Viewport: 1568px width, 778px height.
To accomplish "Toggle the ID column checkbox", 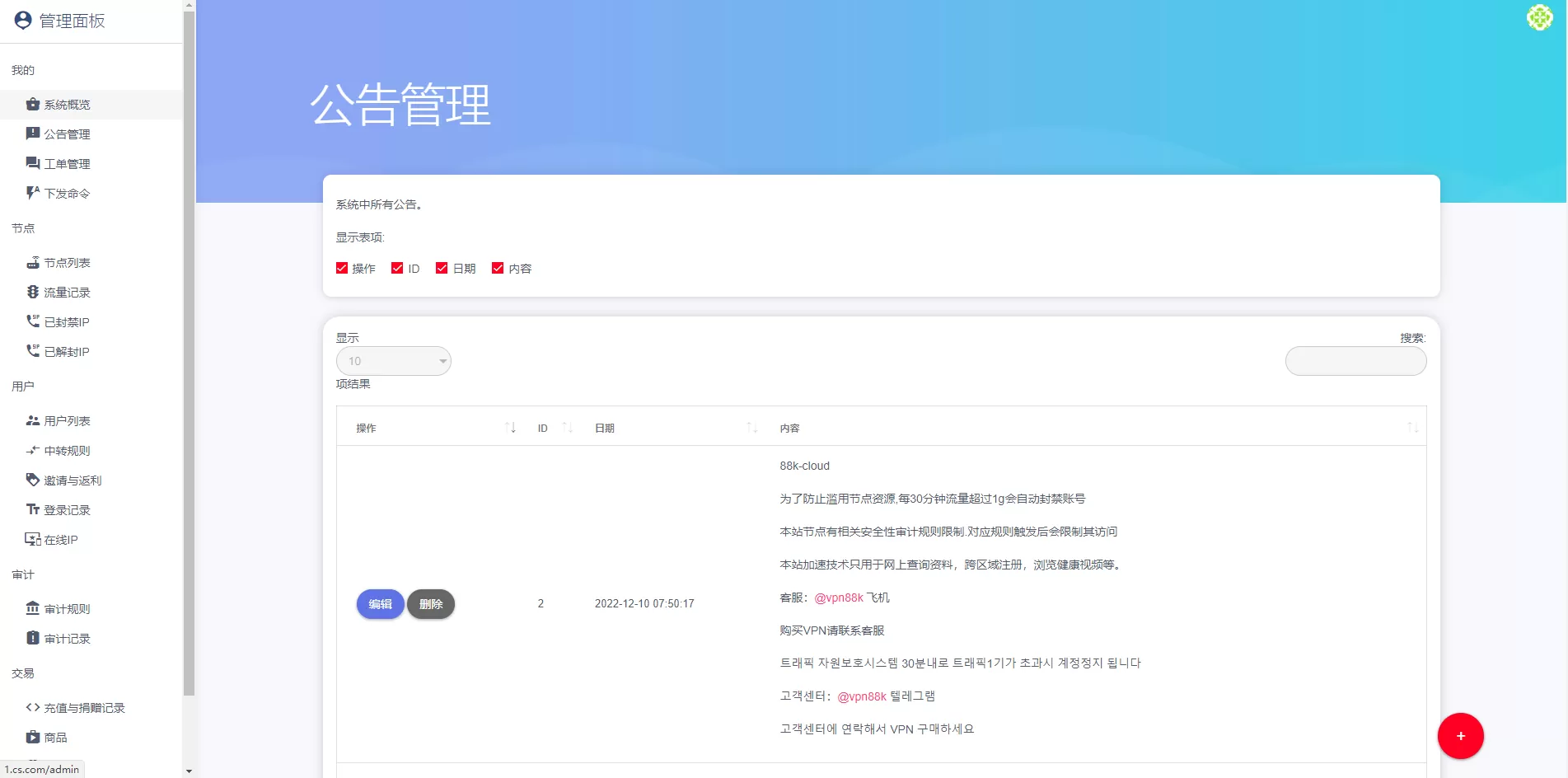I will pos(397,268).
